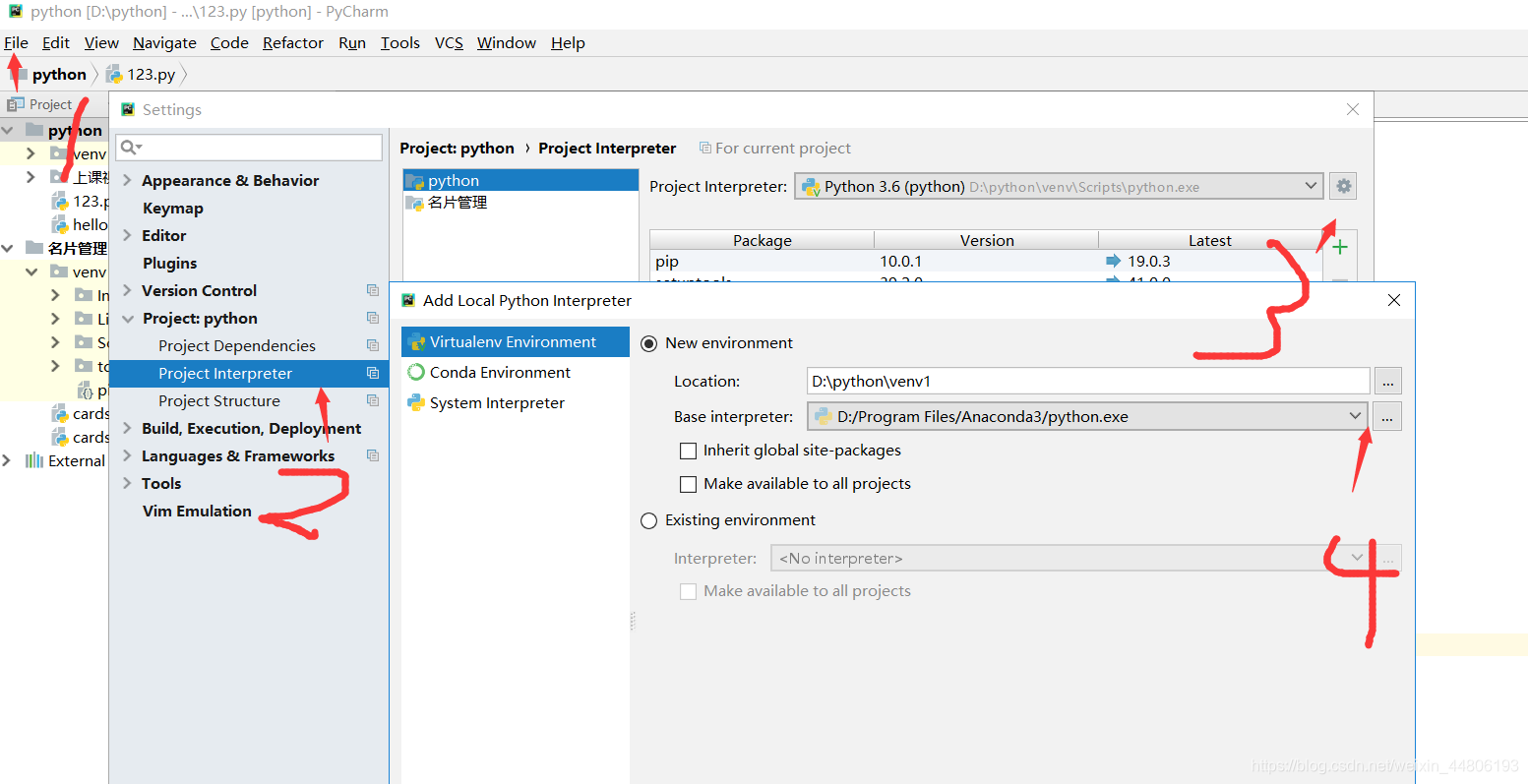Viewport: 1528px width, 784px height.
Task: Click the Project tool window icon
Action: click(x=15, y=104)
